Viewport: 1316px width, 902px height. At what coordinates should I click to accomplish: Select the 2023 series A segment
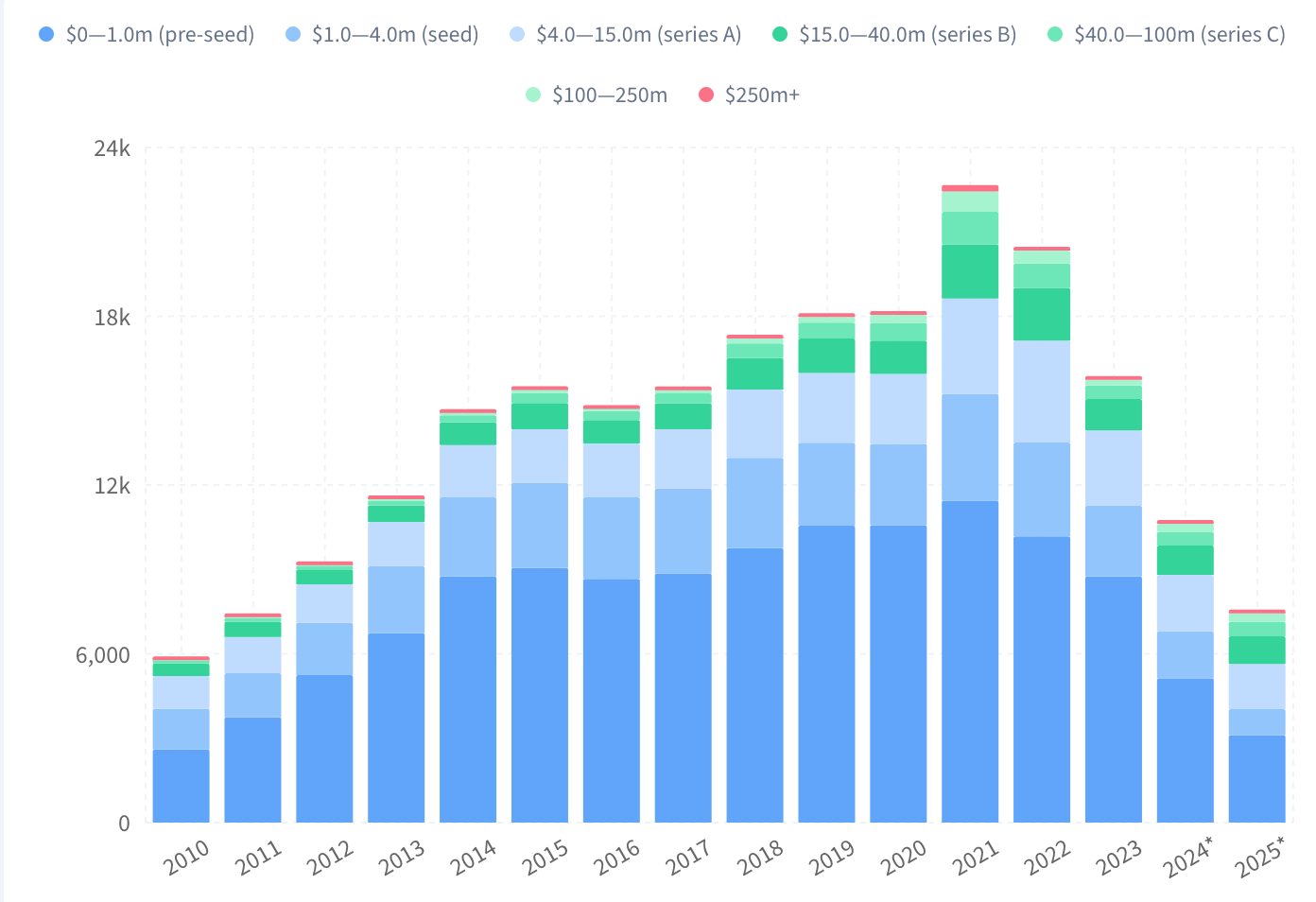1114,468
